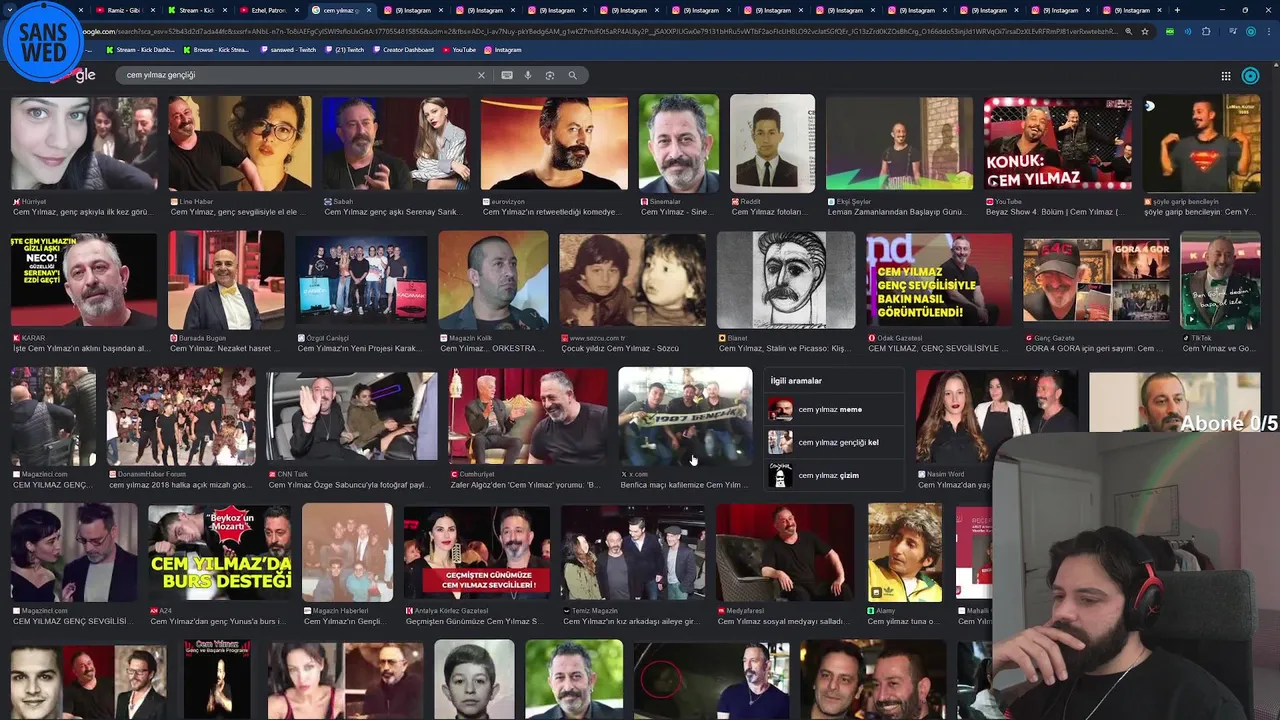Image resolution: width=1280 pixels, height=720 pixels.
Task: Open 'cem yılmaz 2018 halka açık mizah' caption
Action: [180, 485]
